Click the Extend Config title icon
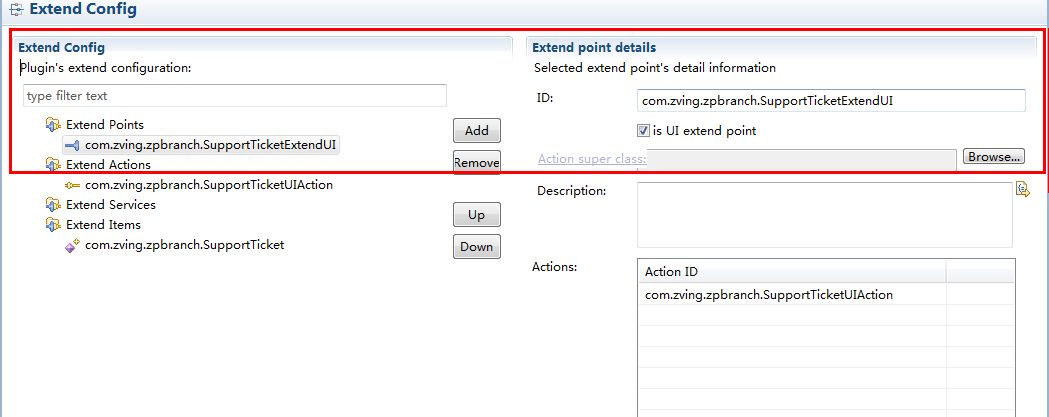Viewport: 1049px width, 417px height. click(14, 11)
